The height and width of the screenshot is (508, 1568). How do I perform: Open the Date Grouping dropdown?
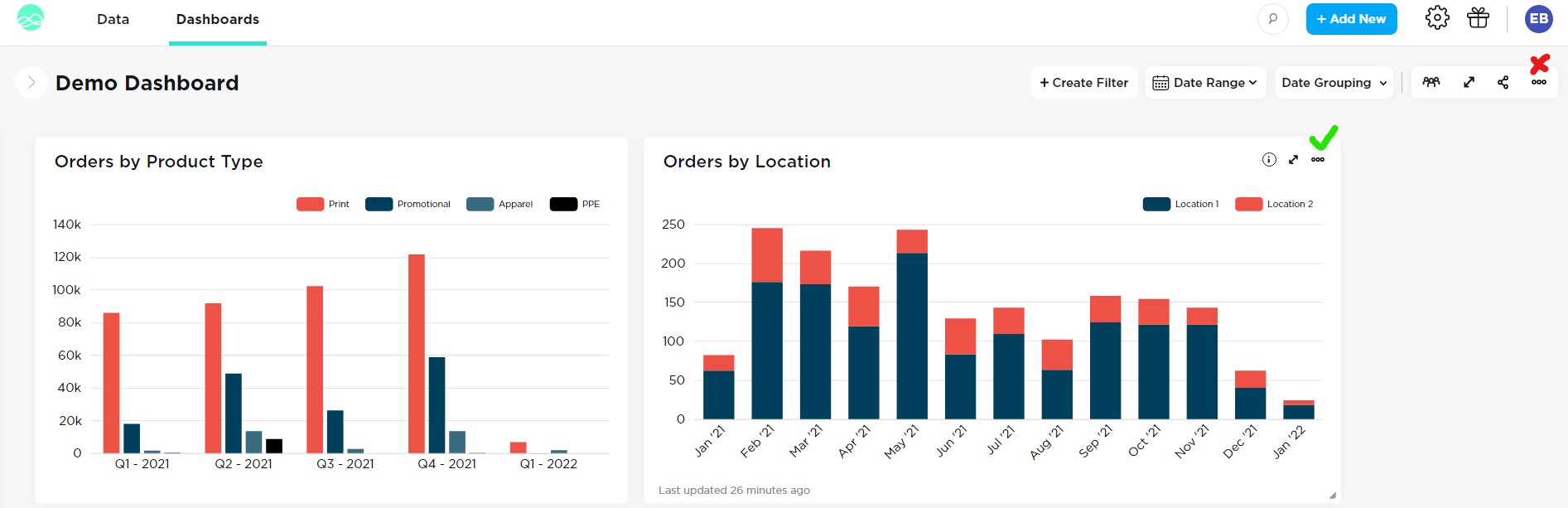point(1334,83)
